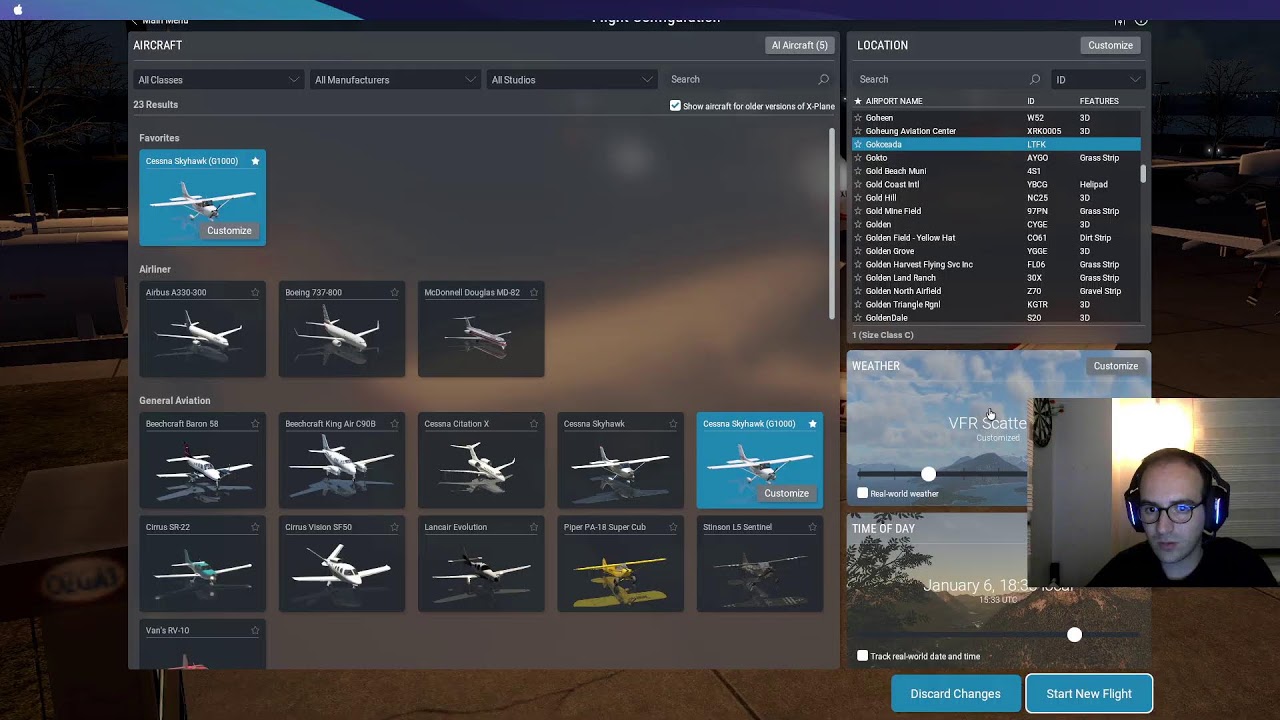
Task: Customize the Favorites Cessna Skyhawk G1000
Action: click(229, 231)
